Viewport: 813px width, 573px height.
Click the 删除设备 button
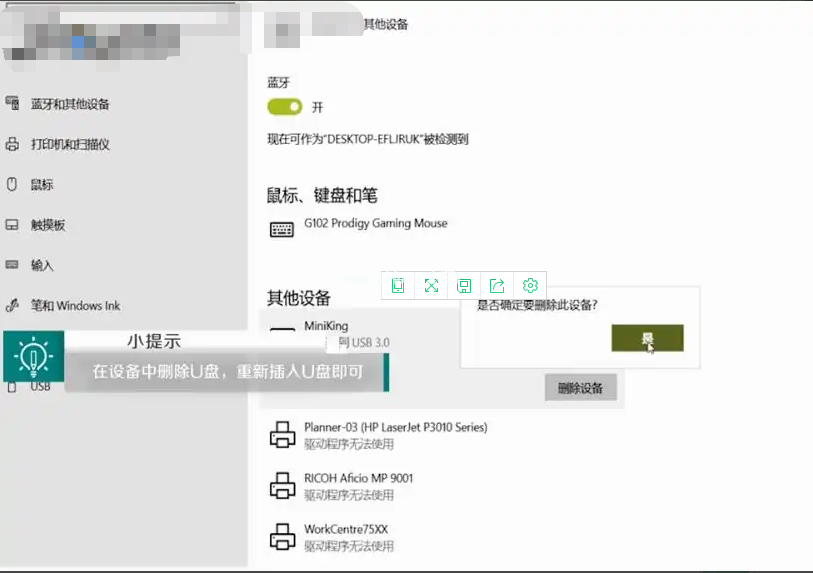580,388
